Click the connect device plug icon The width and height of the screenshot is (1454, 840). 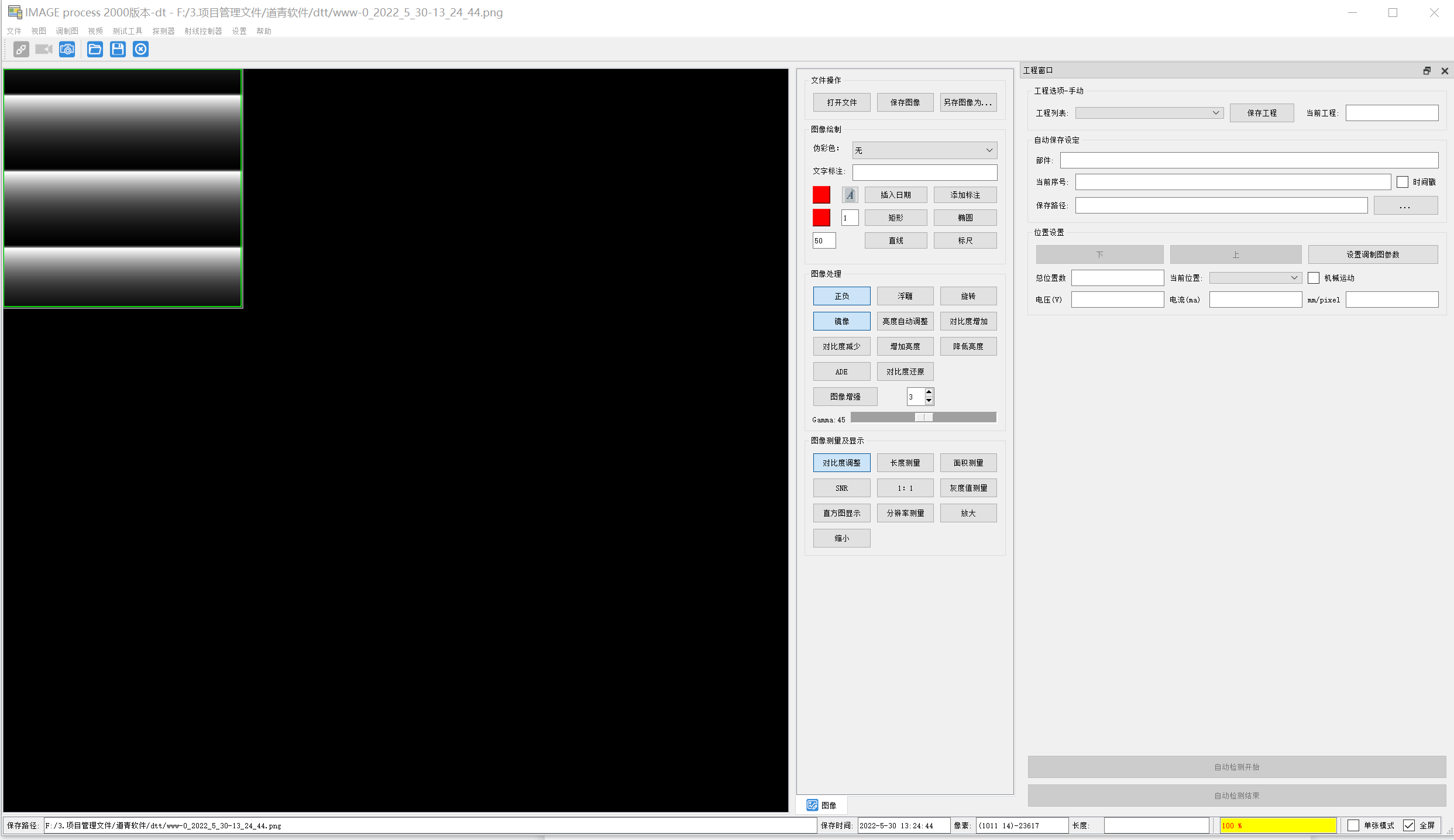click(21, 50)
